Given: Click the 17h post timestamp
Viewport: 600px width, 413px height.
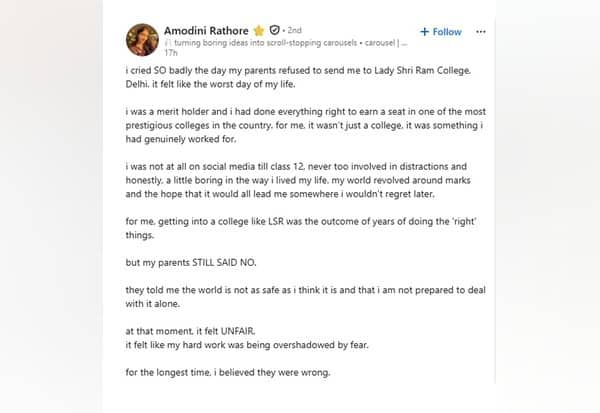Looking at the screenshot, I should [171, 53].
